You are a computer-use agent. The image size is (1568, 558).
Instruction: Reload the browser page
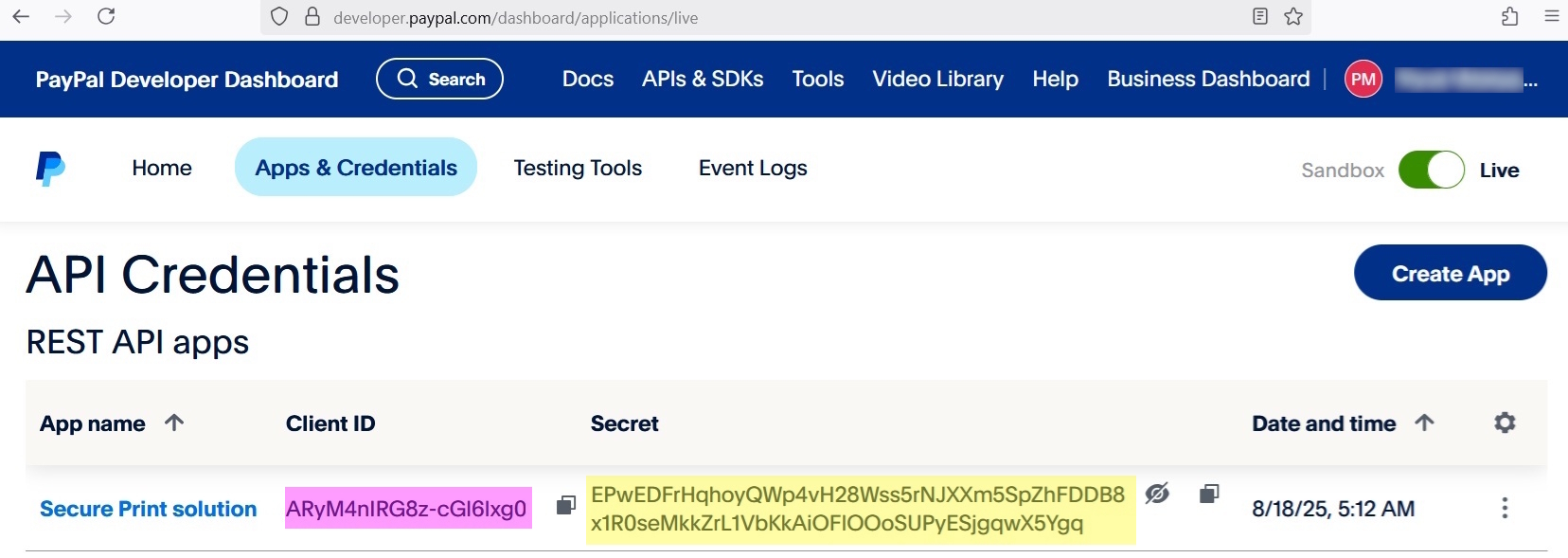(106, 16)
